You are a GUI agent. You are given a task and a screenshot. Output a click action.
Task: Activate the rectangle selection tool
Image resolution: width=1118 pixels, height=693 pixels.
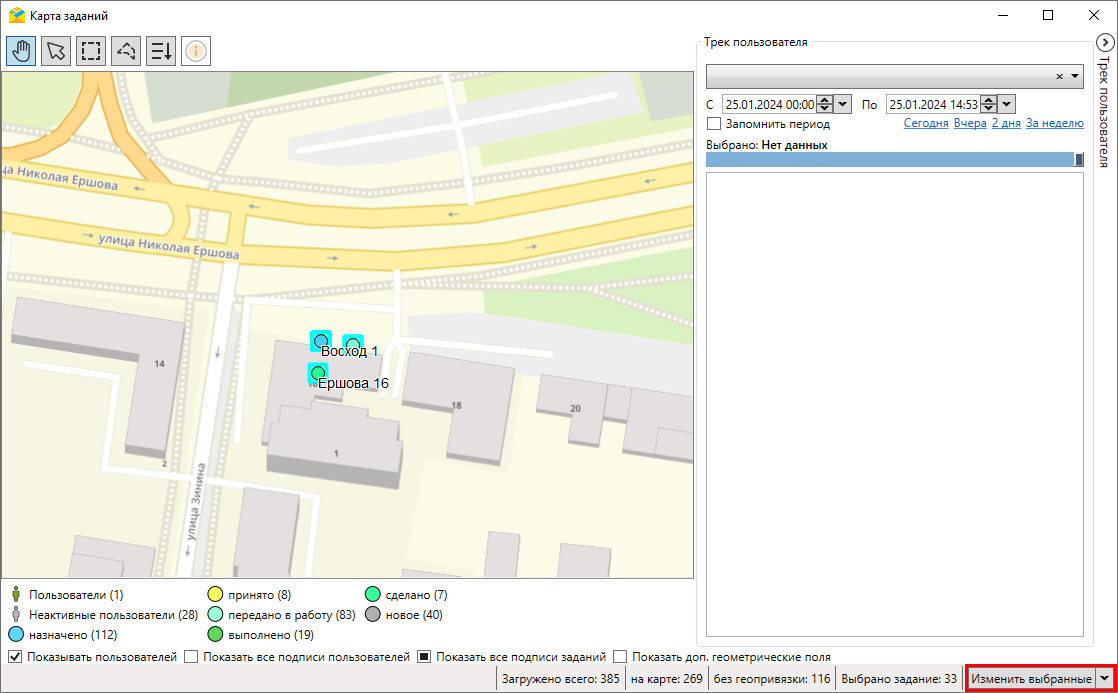pyautogui.click(x=91, y=51)
